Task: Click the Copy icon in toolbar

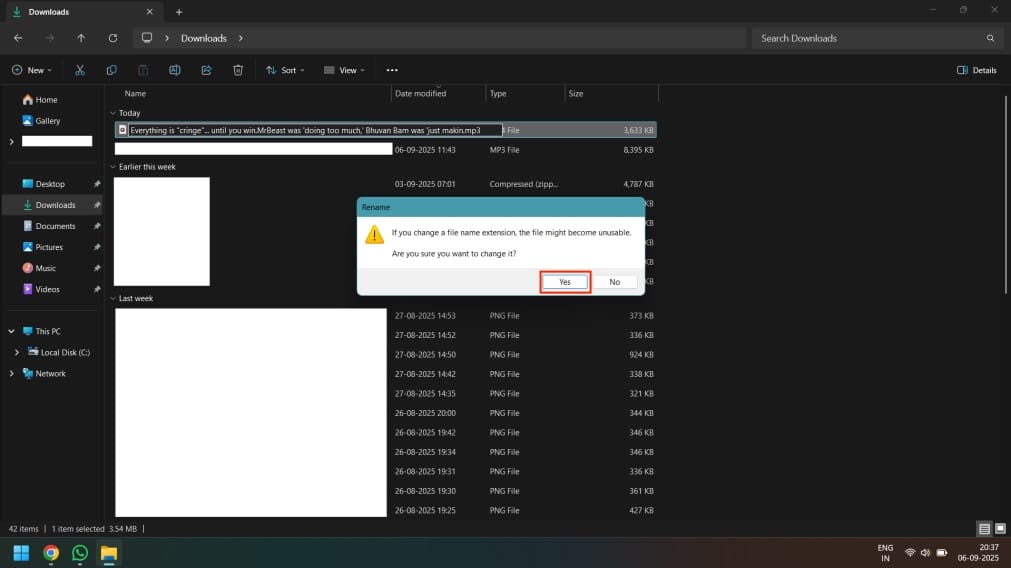Action: [112, 70]
